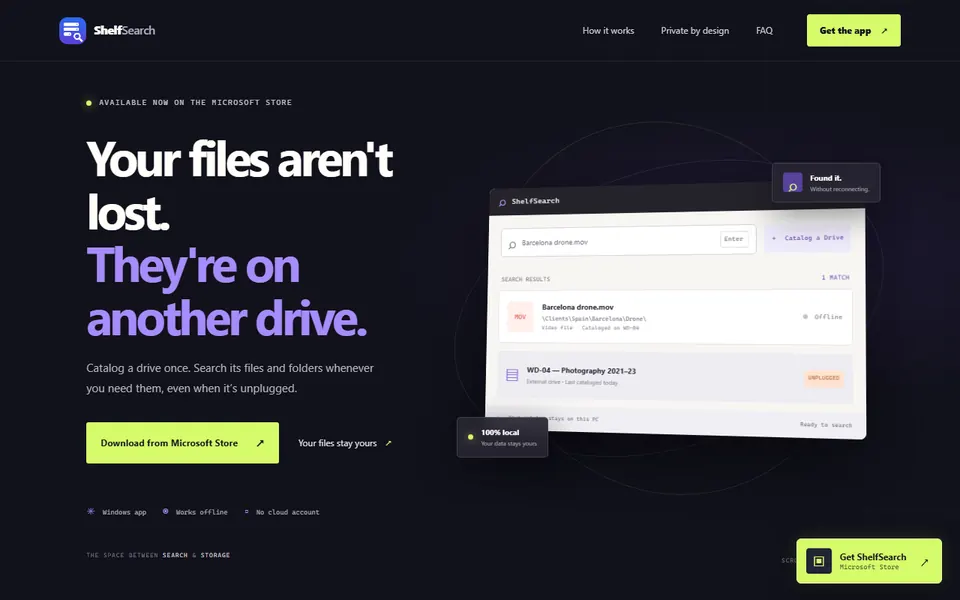
Task: Click the UNPLUGGED badge
Action: tap(823, 378)
